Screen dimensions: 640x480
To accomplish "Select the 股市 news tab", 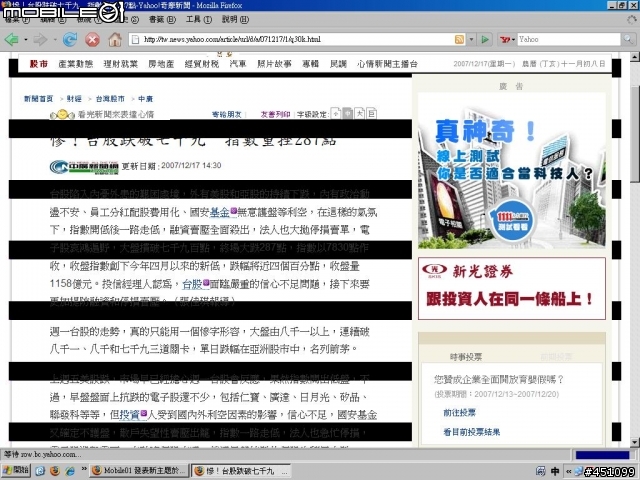I will (x=39, y=64).
